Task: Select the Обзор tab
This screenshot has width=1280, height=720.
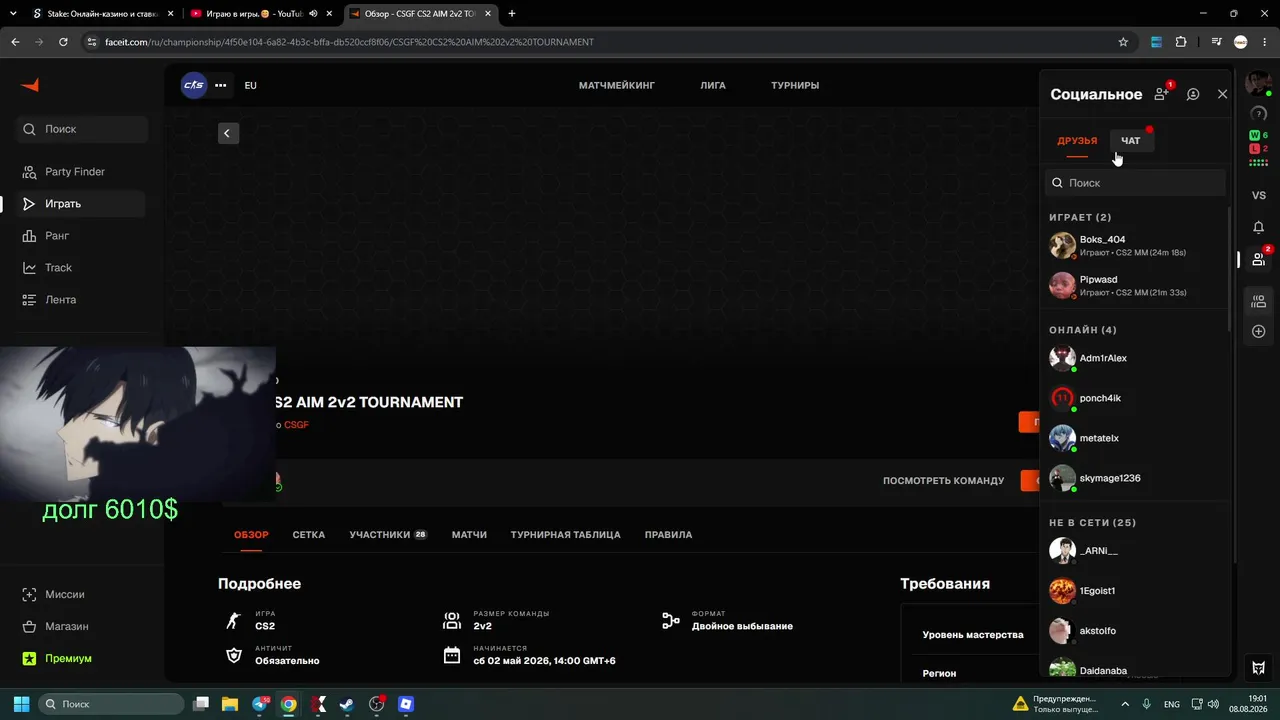Action: [x=251, y=535]
